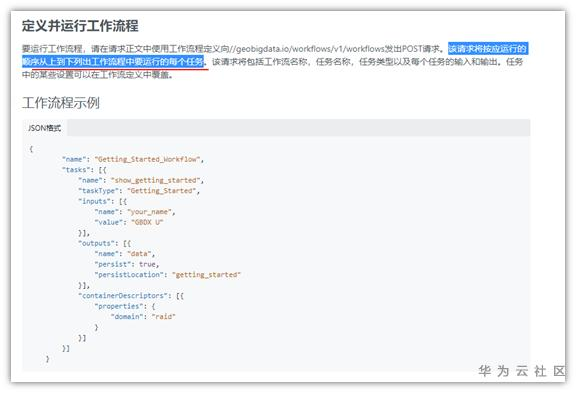Viewport: 576px width, 393px height.
Task: Click the highlighted sentence 该请求将按应运行的
Action: click(487, 49)
